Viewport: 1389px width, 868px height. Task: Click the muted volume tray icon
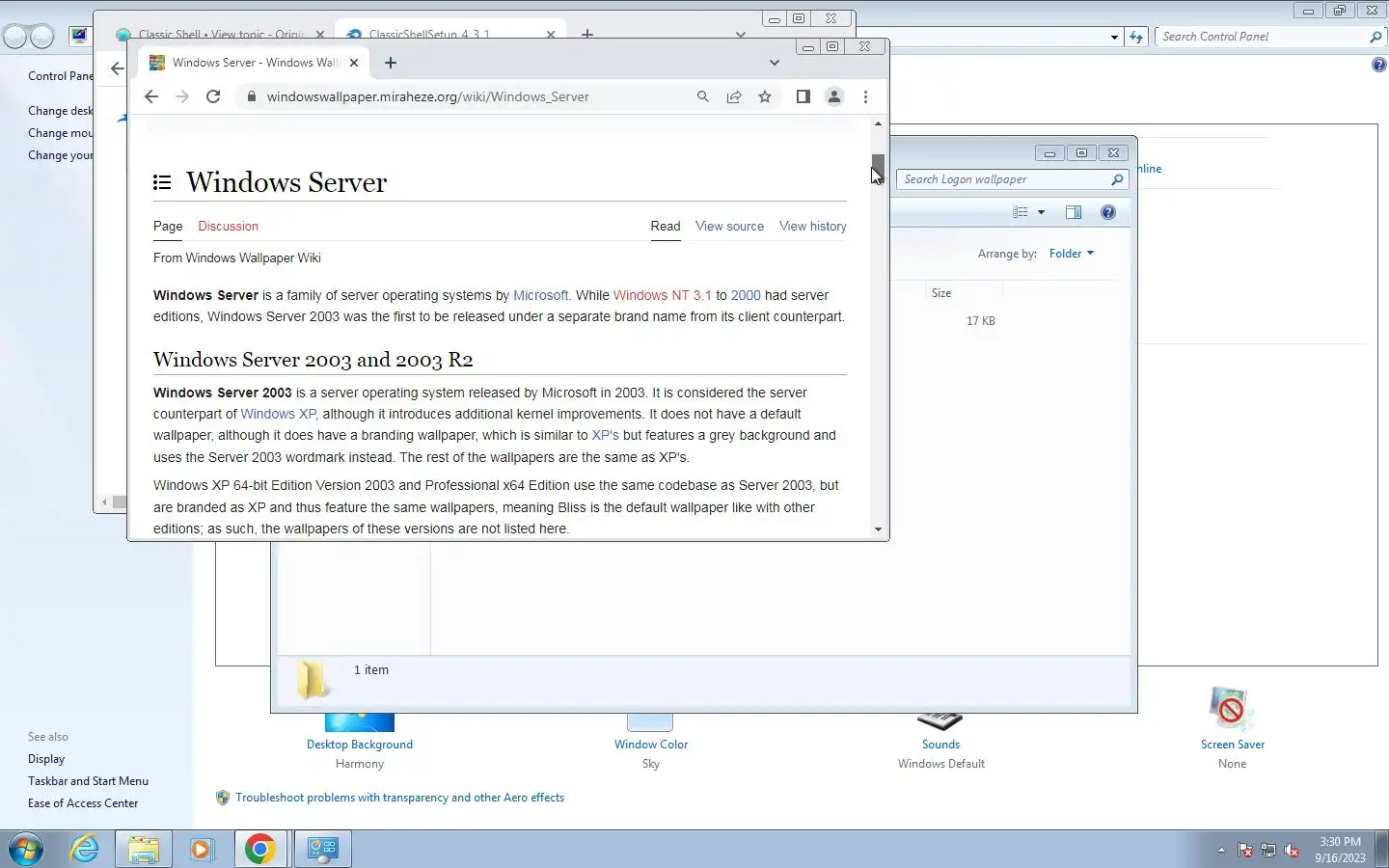pyautogui.click(x=1292, y=851)
